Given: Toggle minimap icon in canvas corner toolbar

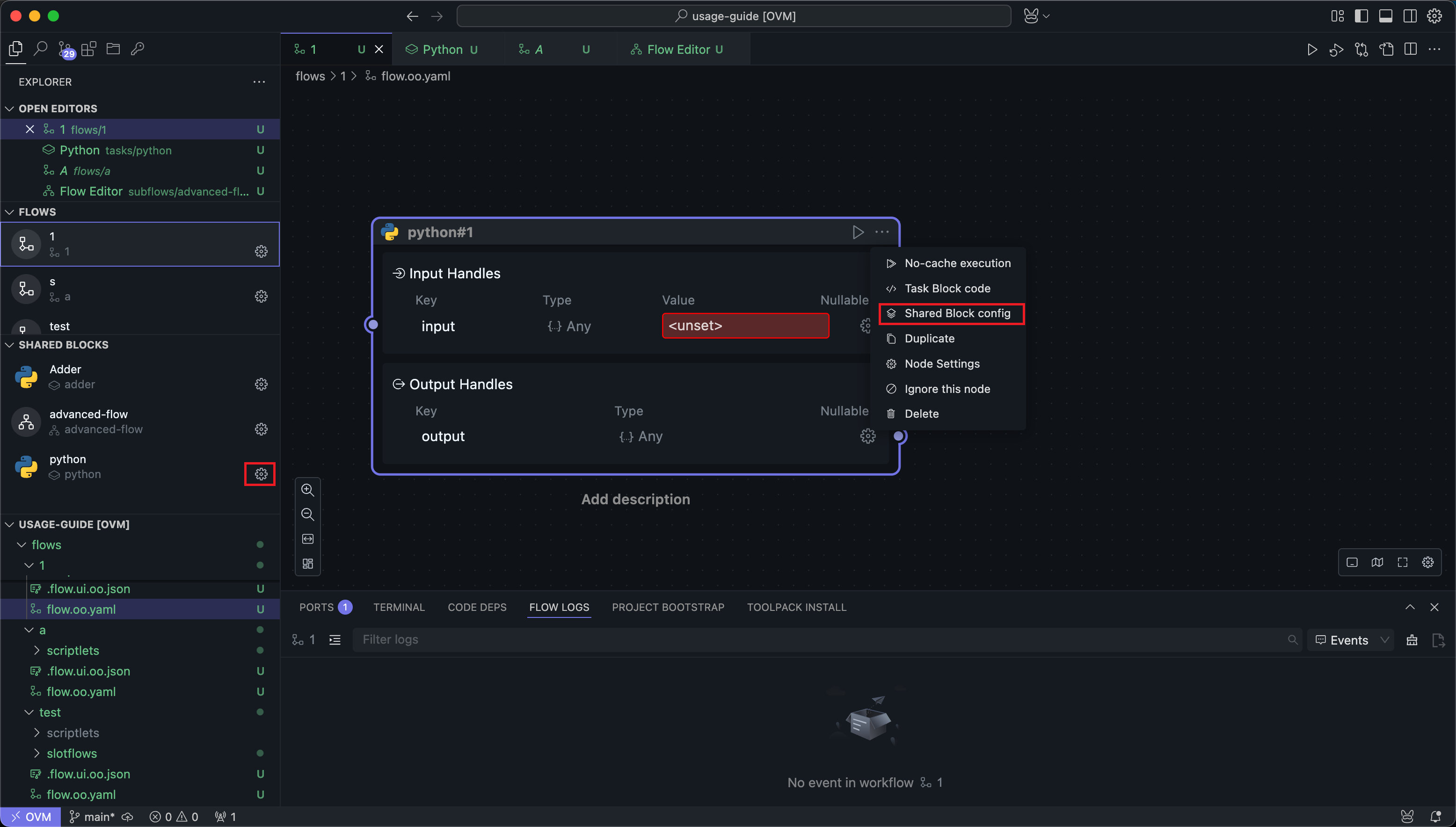Looking at the screenshot, I should click(1377, 562).
